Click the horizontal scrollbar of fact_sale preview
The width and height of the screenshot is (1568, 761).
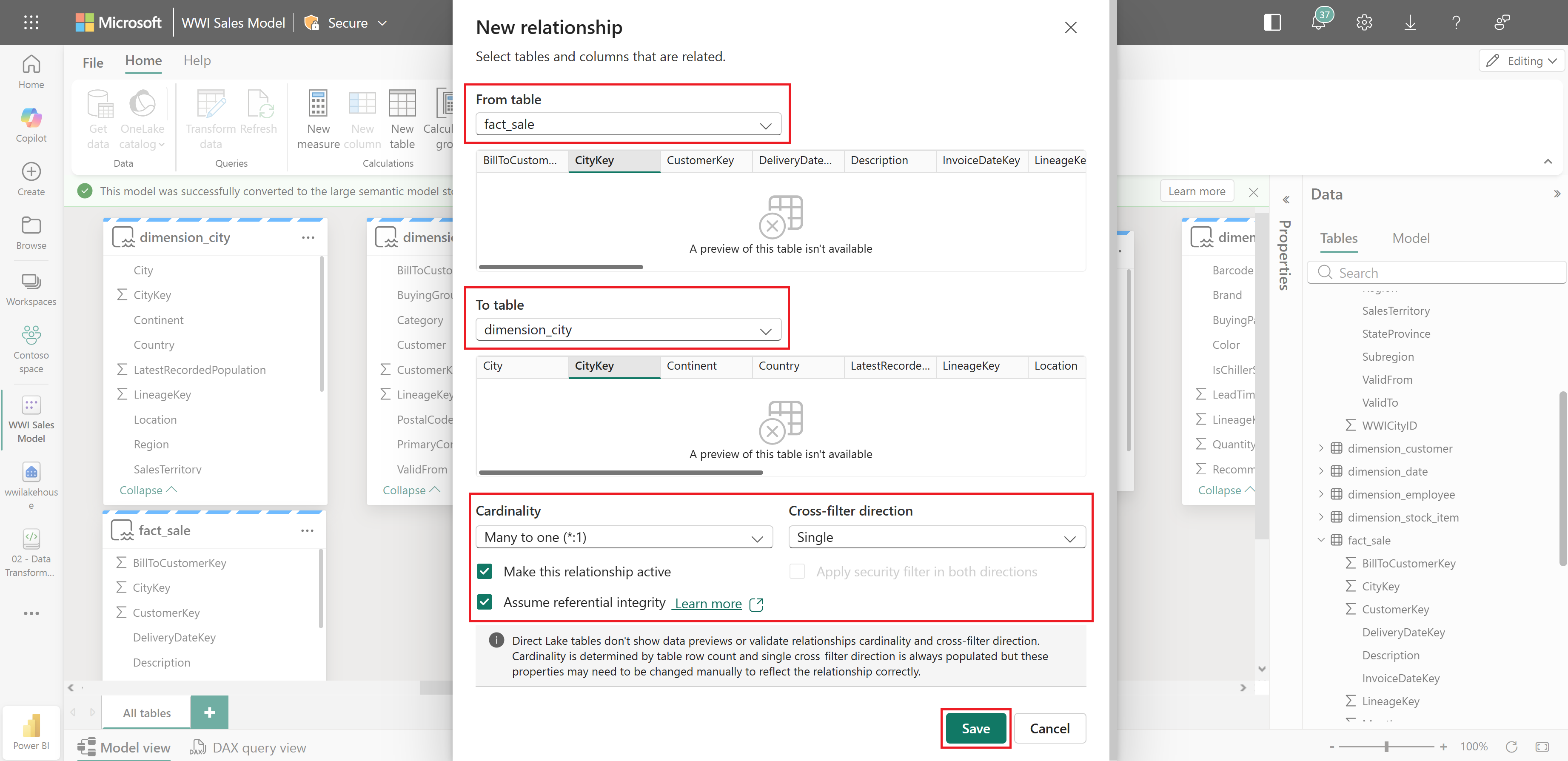click(x=561, y=267)
